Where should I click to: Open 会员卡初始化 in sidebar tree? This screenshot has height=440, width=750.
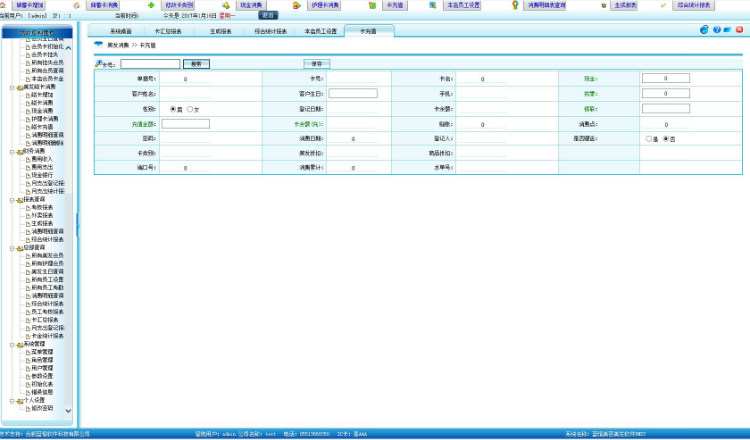point(47,46)
